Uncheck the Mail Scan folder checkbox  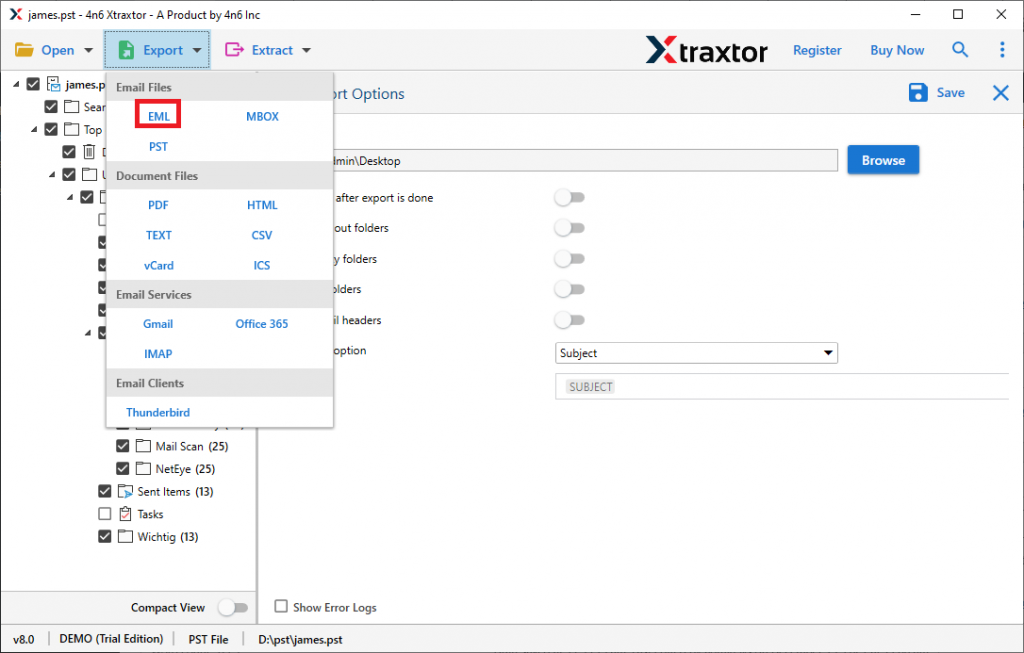(123, 446)
